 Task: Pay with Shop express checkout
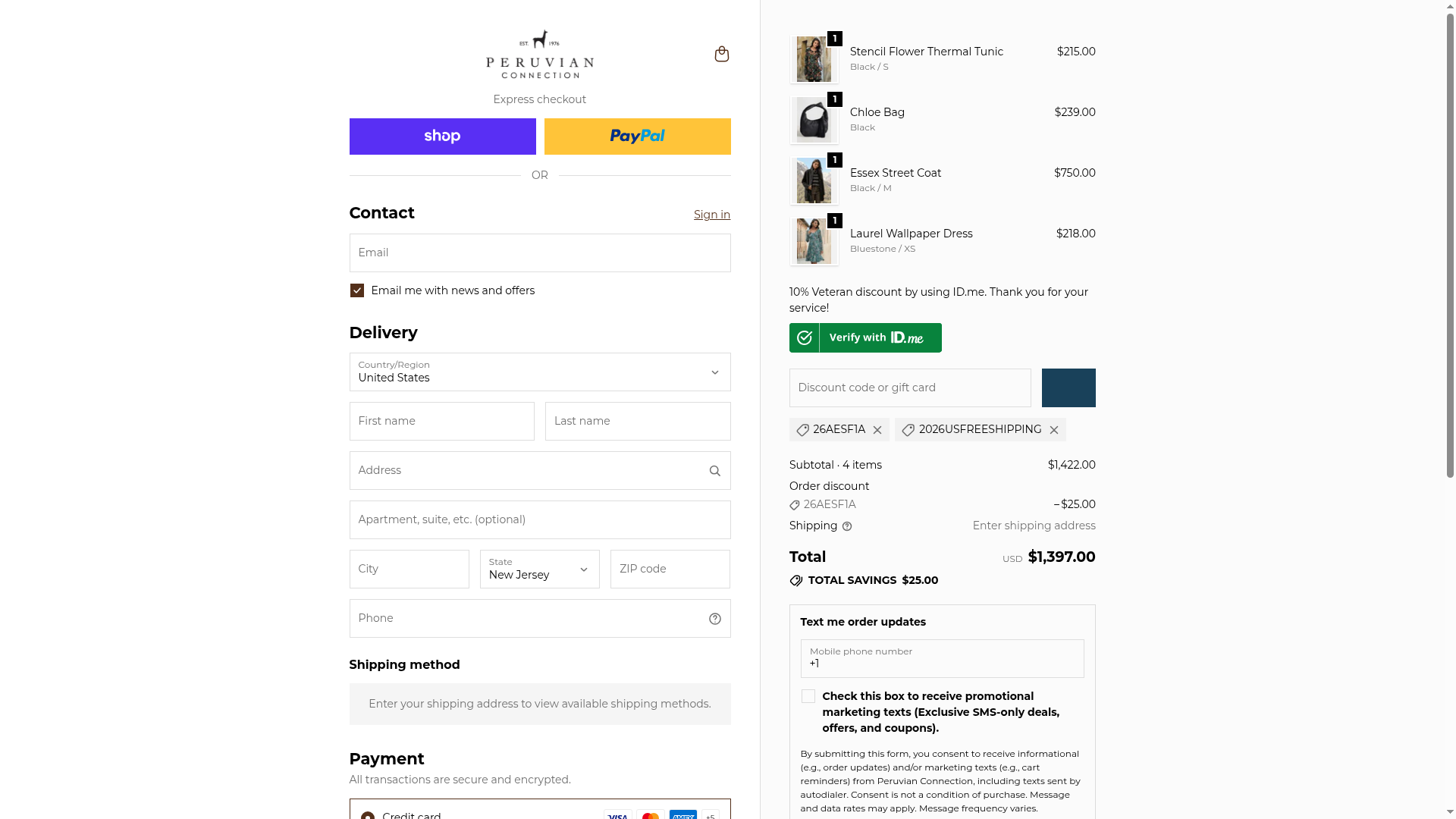pos(442,136)
